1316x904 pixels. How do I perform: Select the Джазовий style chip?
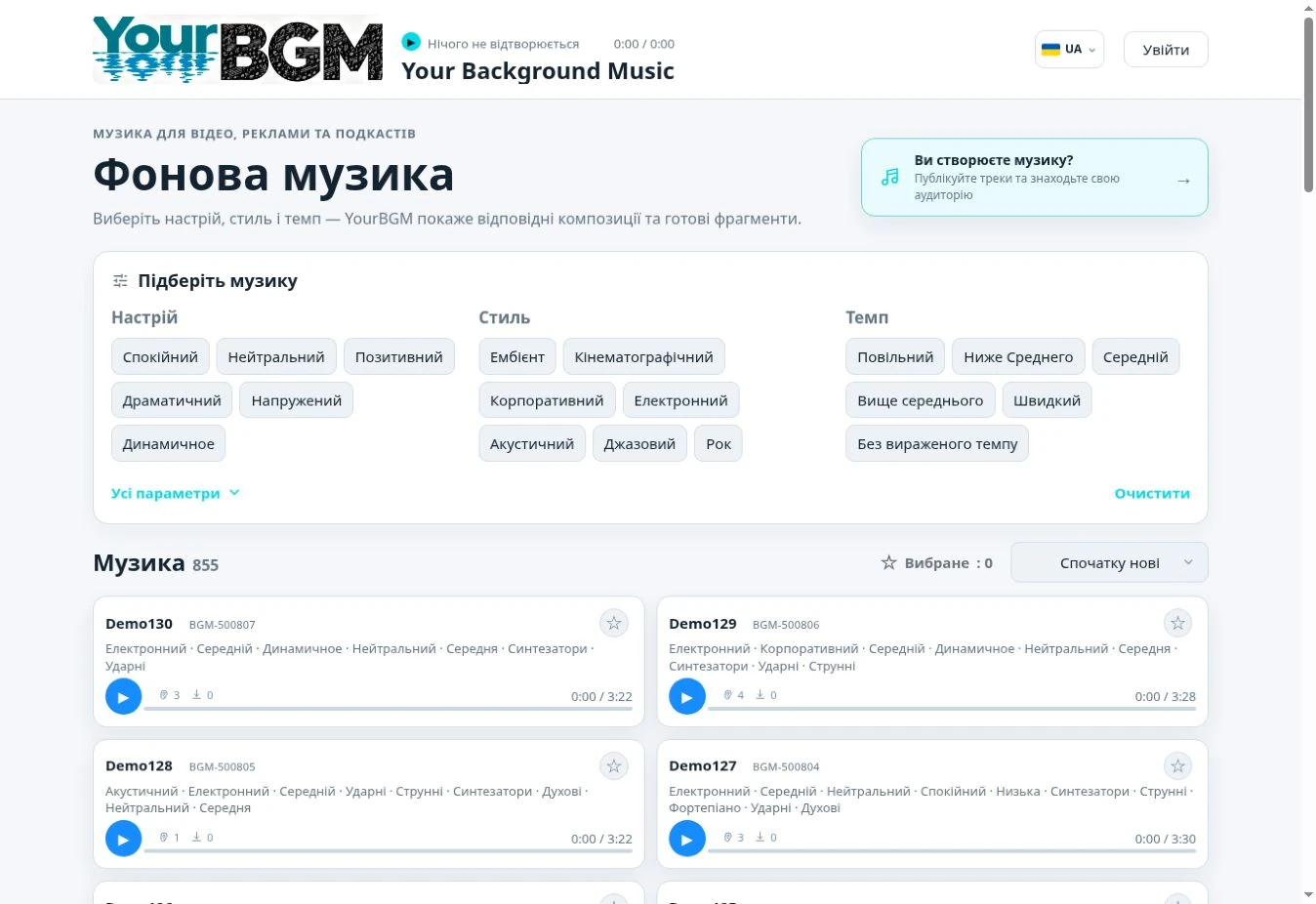click(639, 444)
